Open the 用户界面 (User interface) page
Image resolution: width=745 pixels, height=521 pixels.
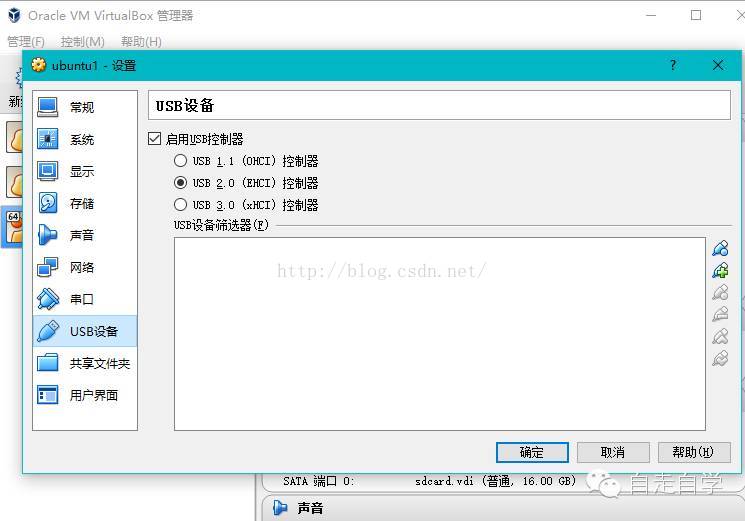[85, 395]
